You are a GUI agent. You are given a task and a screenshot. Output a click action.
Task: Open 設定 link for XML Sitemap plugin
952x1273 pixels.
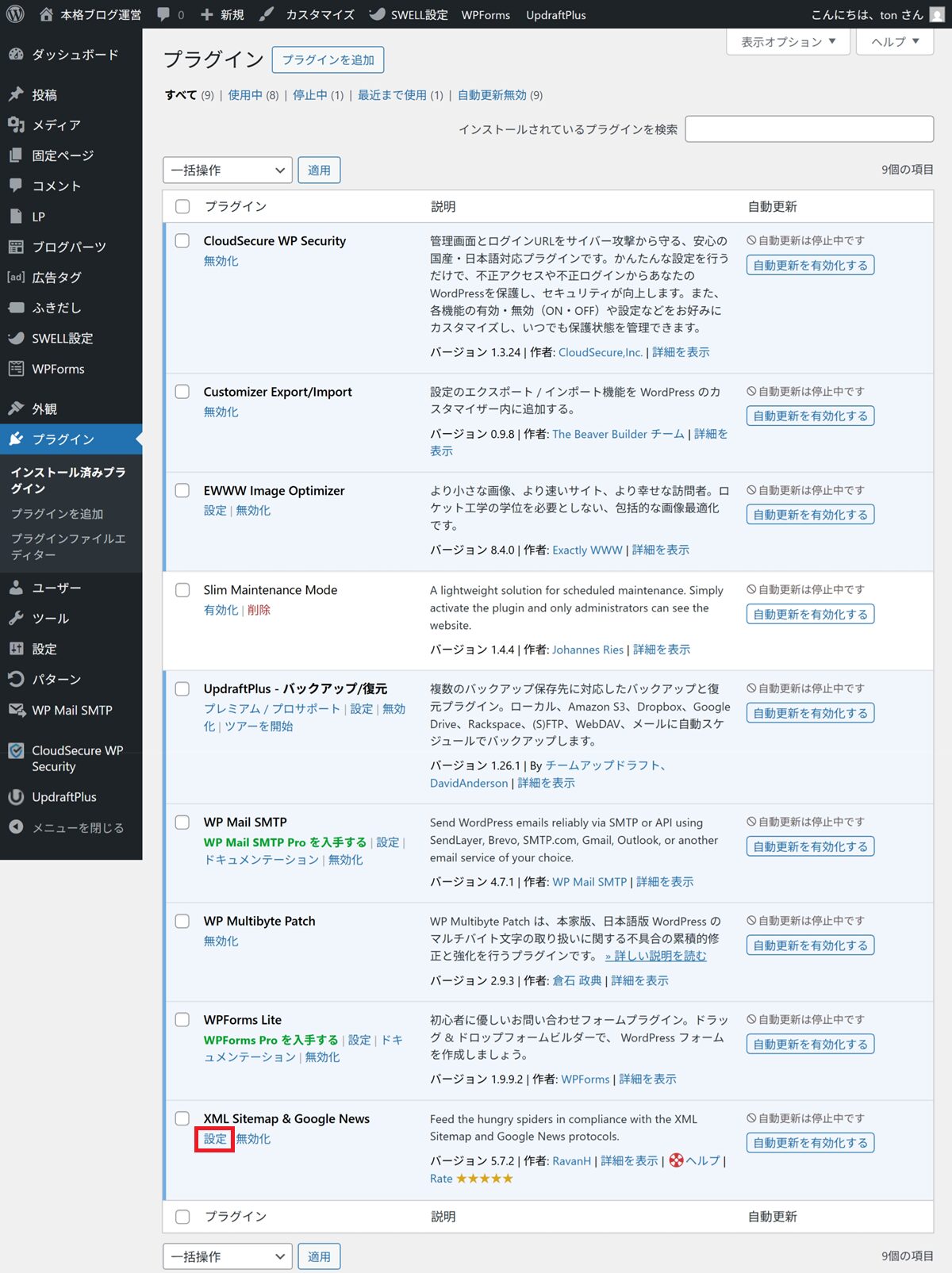coord(215,1139)
